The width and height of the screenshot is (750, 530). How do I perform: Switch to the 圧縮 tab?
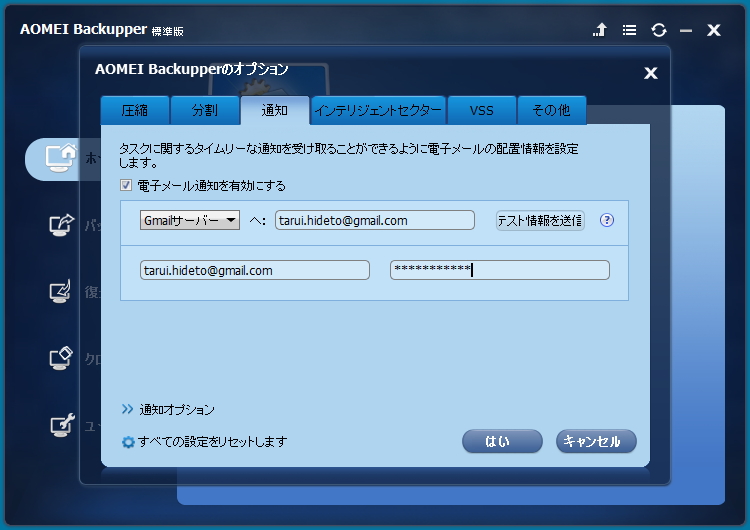point(135,110)
